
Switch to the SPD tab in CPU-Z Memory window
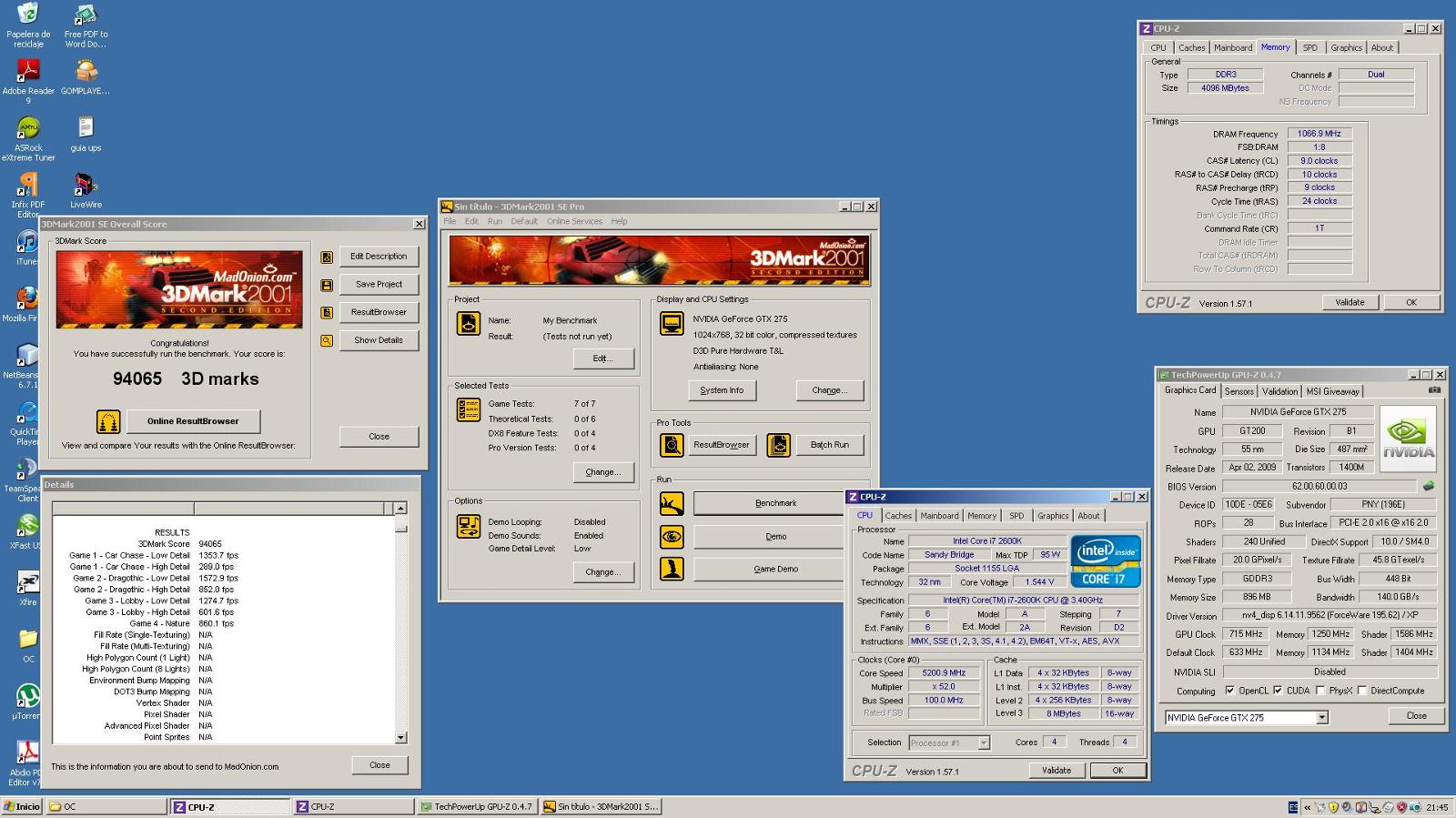(1309, 47)
